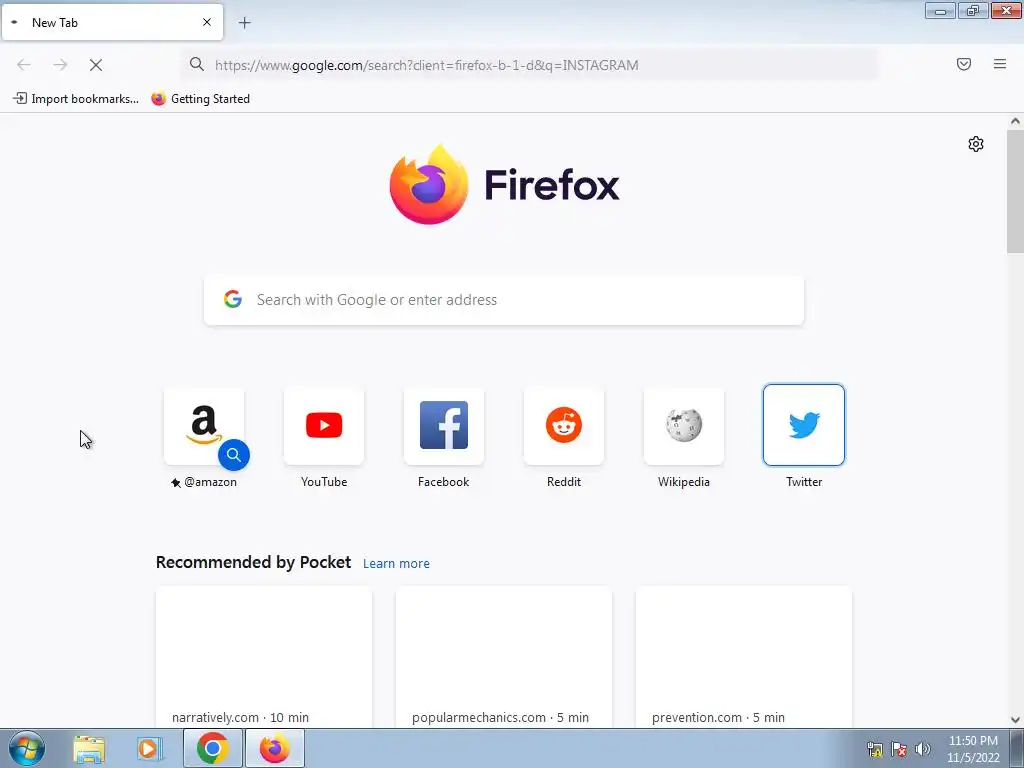
Task: Click the vertical scrollbar thumb
Action: (x=1015, y=191)
